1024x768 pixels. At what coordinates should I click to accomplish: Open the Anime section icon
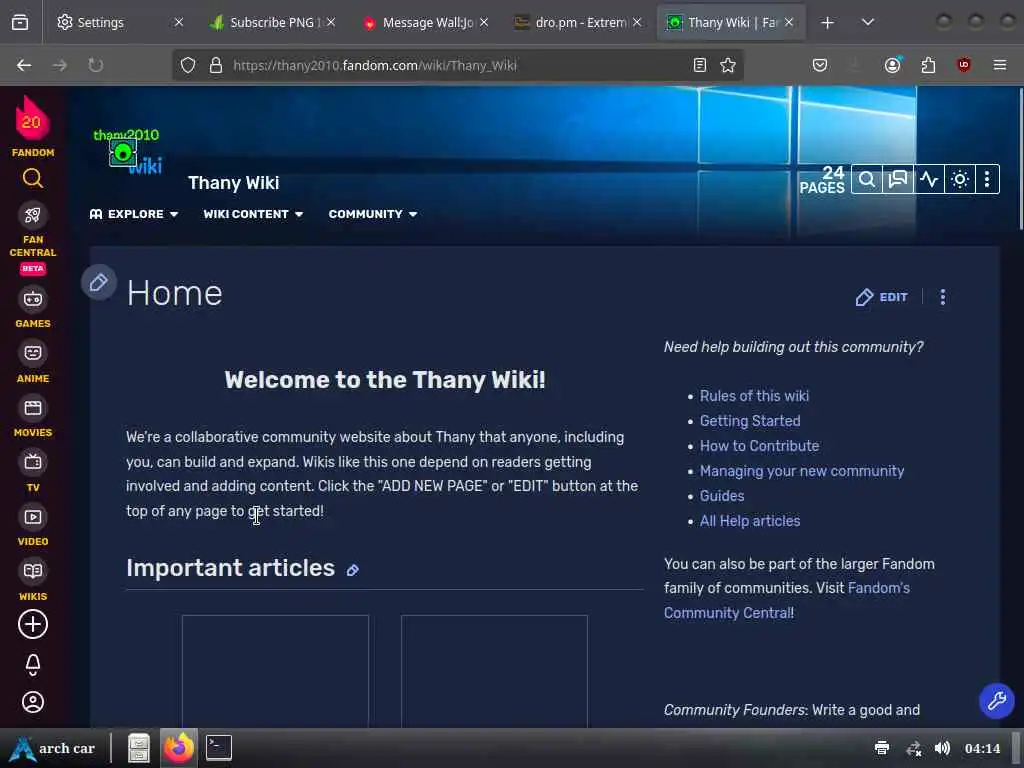click(33, 353)
